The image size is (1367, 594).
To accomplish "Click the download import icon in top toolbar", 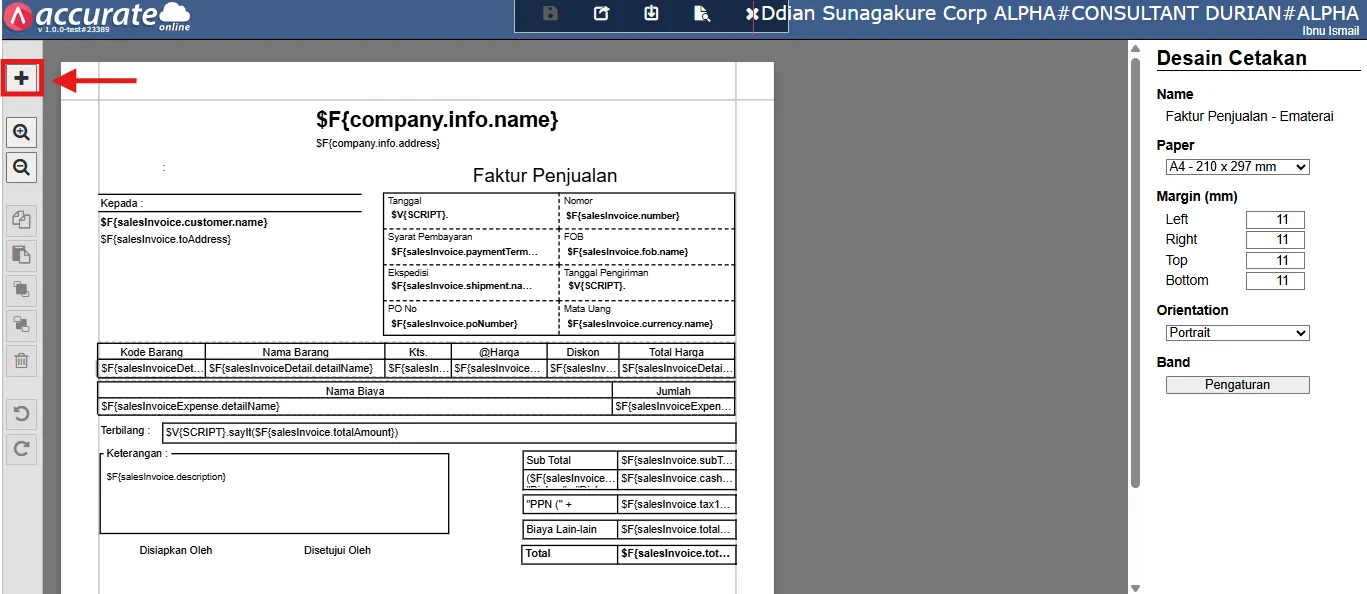I will 651,14.
